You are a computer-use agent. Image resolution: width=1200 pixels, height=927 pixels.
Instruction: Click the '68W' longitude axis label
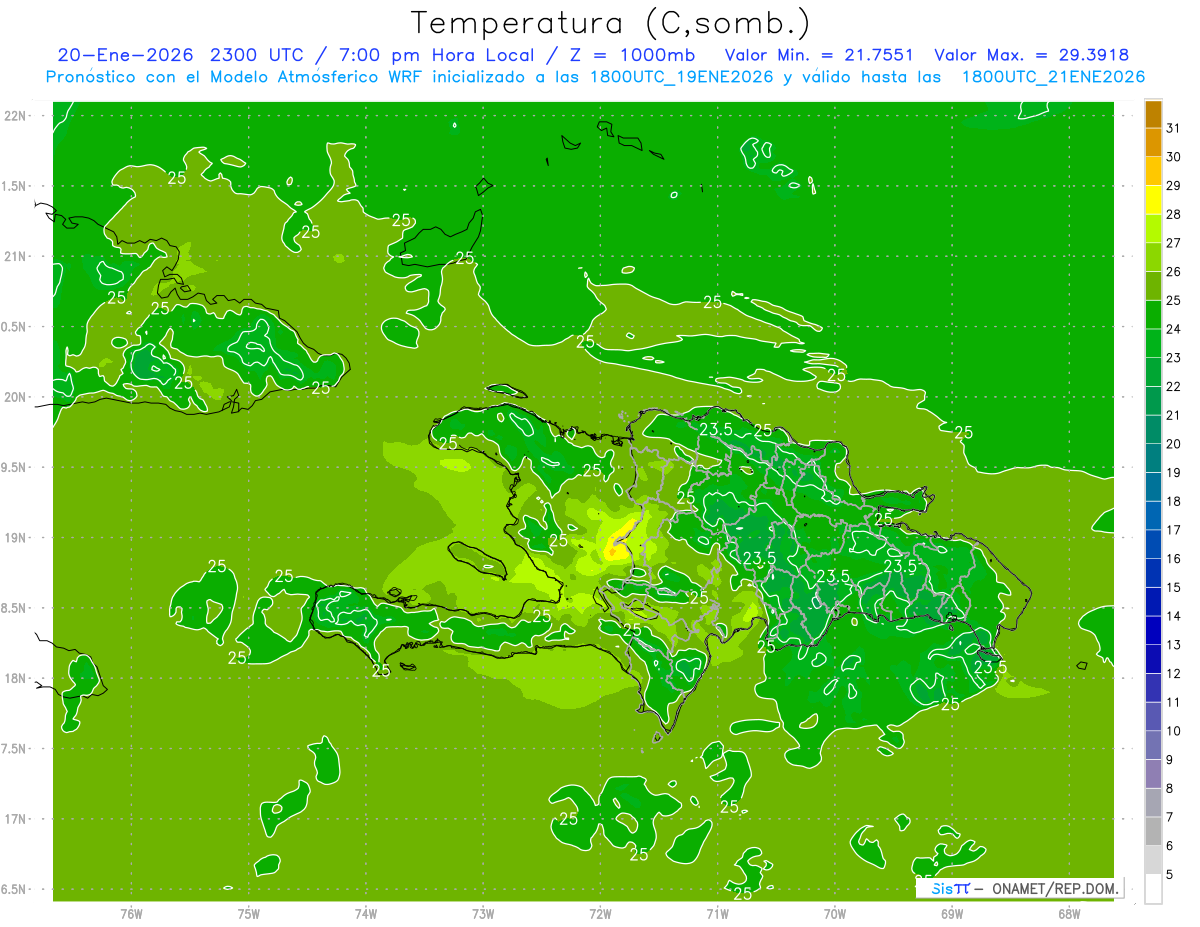point(1069,913)
